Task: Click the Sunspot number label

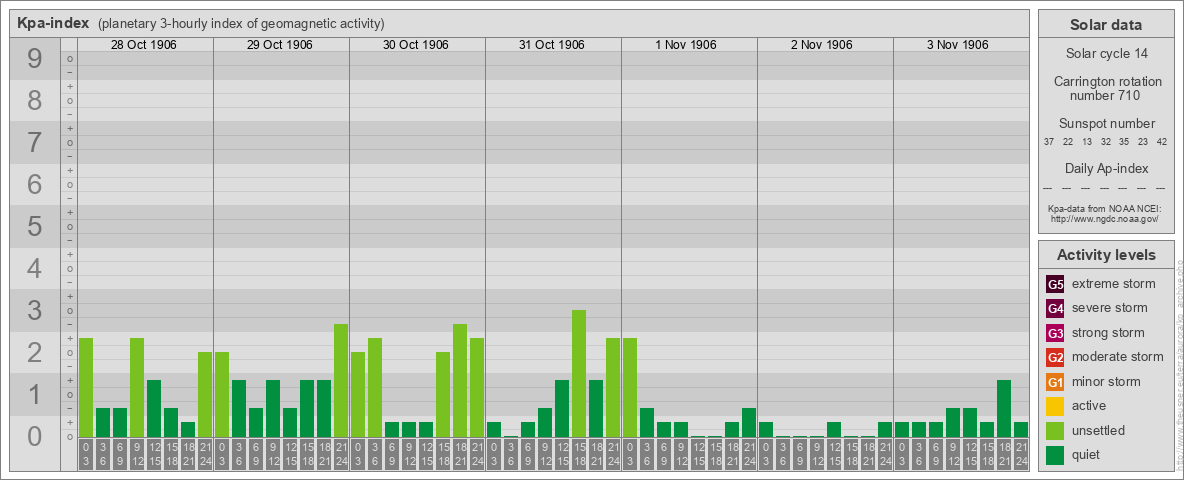Action: 1106,124
